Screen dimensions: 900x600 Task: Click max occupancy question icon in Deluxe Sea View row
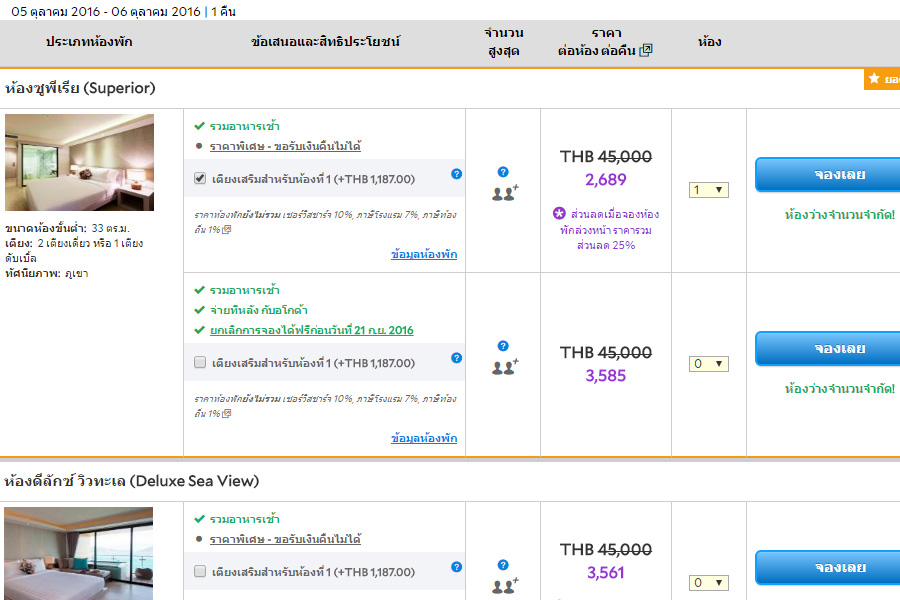tap(503, 565)
